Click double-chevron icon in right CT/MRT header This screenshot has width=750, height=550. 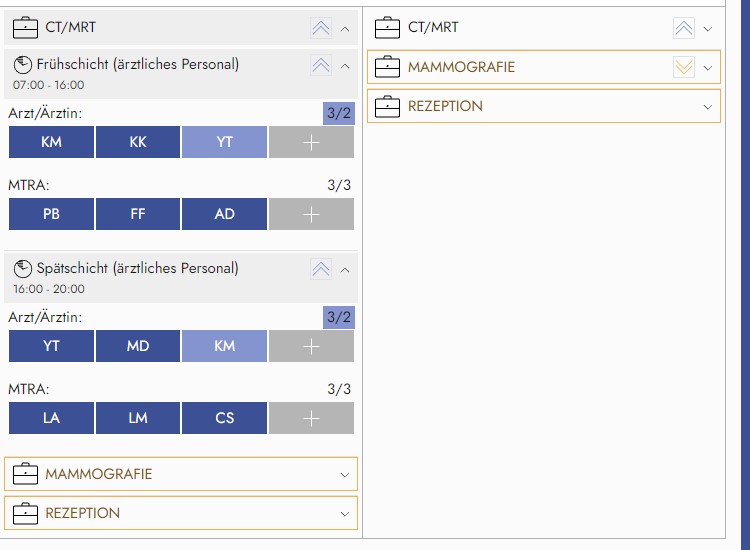point(684,28)
